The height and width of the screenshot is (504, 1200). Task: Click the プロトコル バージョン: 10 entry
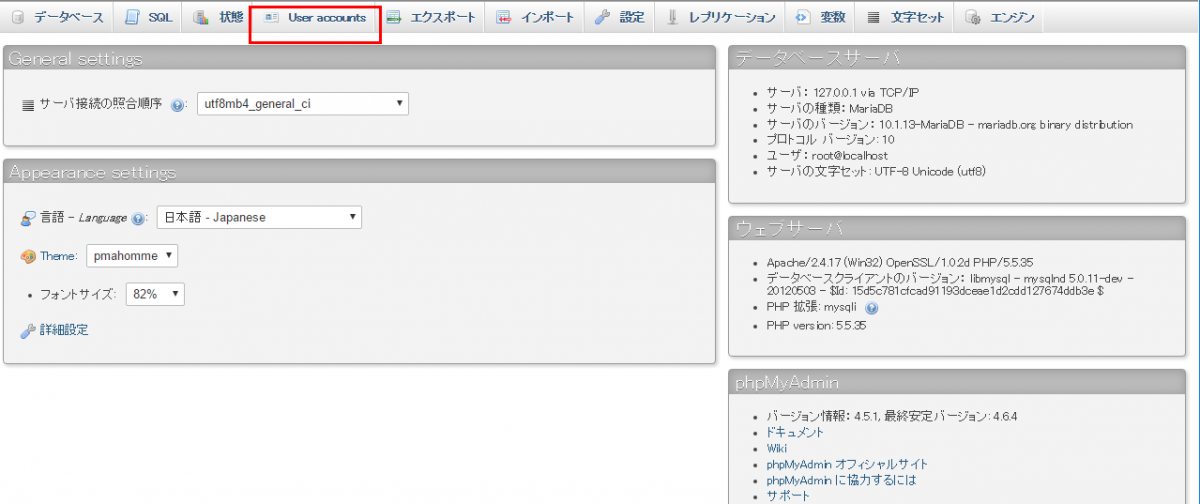point(830,140)
